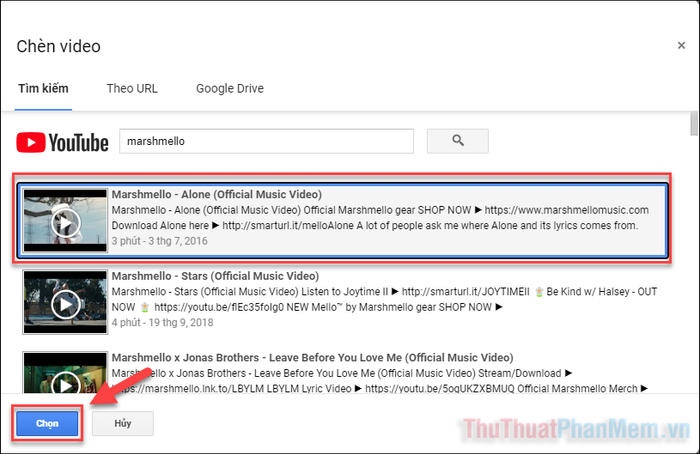The image size is (700, 454).
Task: Click the '3 phút - 3 thg 7, 2016' text
Action: (159, 241)
